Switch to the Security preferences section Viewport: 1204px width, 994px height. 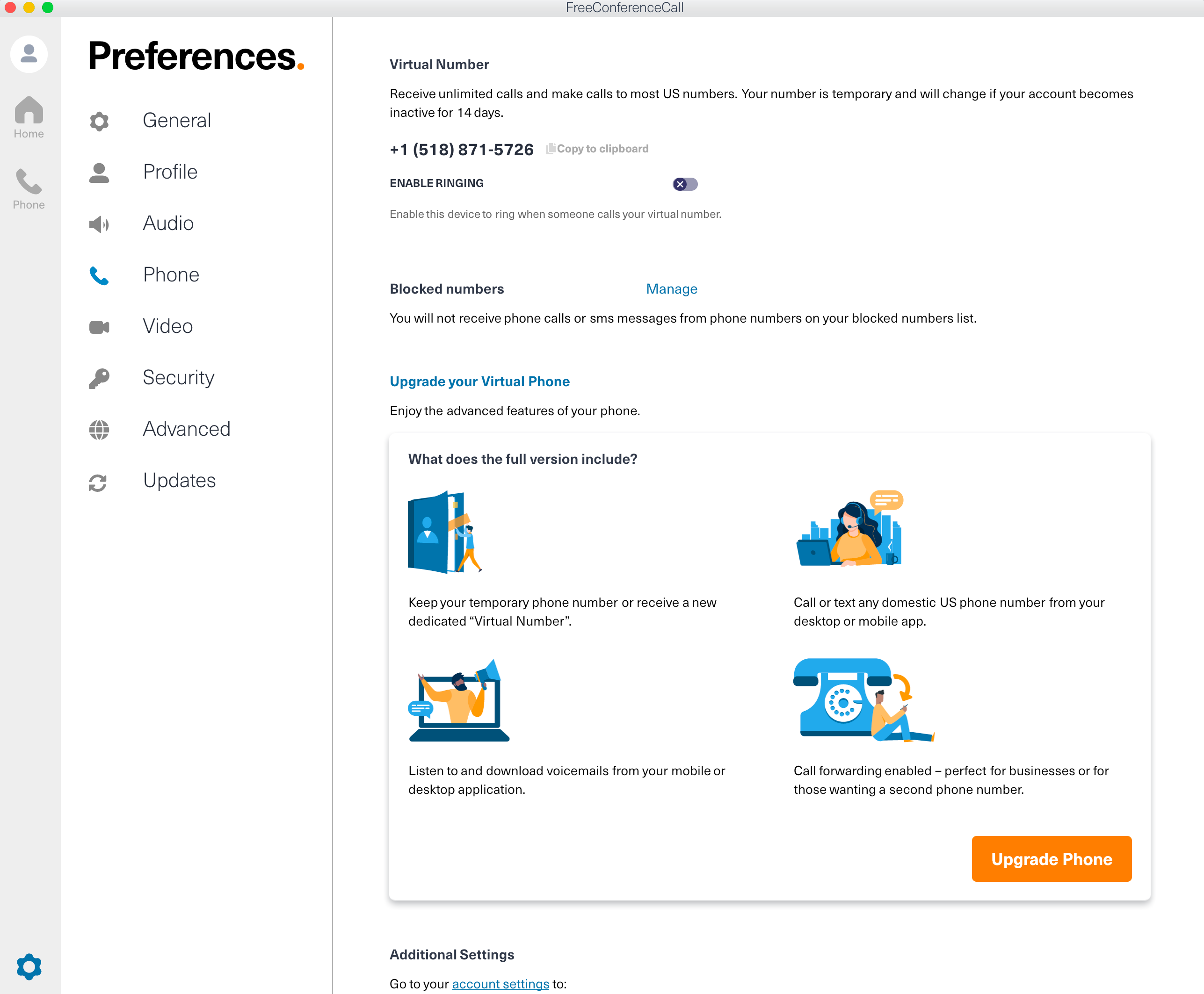[x=178, y=378]
